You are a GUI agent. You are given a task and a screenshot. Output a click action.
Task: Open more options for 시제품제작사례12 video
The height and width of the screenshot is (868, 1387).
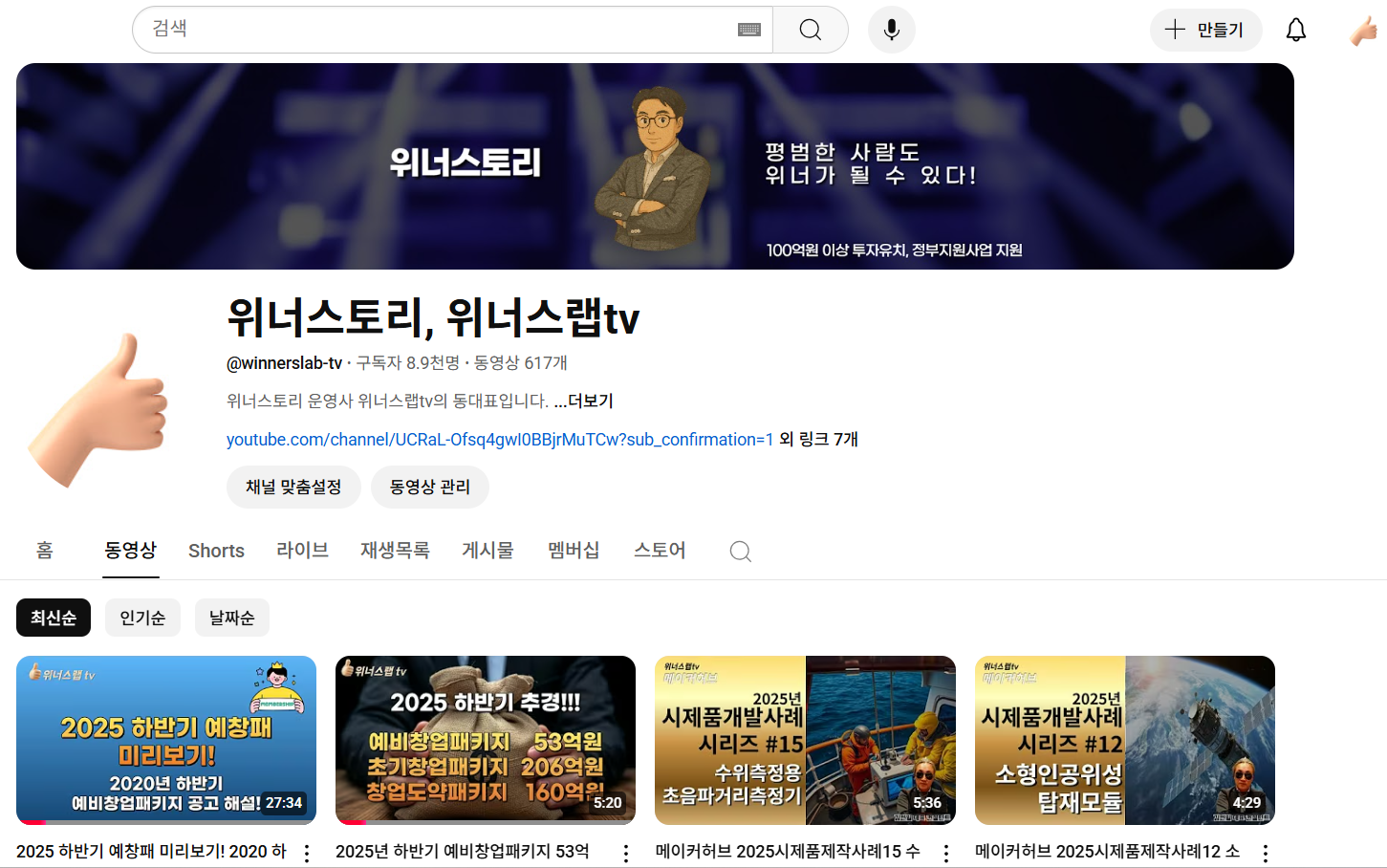(x=1266, y=853)
